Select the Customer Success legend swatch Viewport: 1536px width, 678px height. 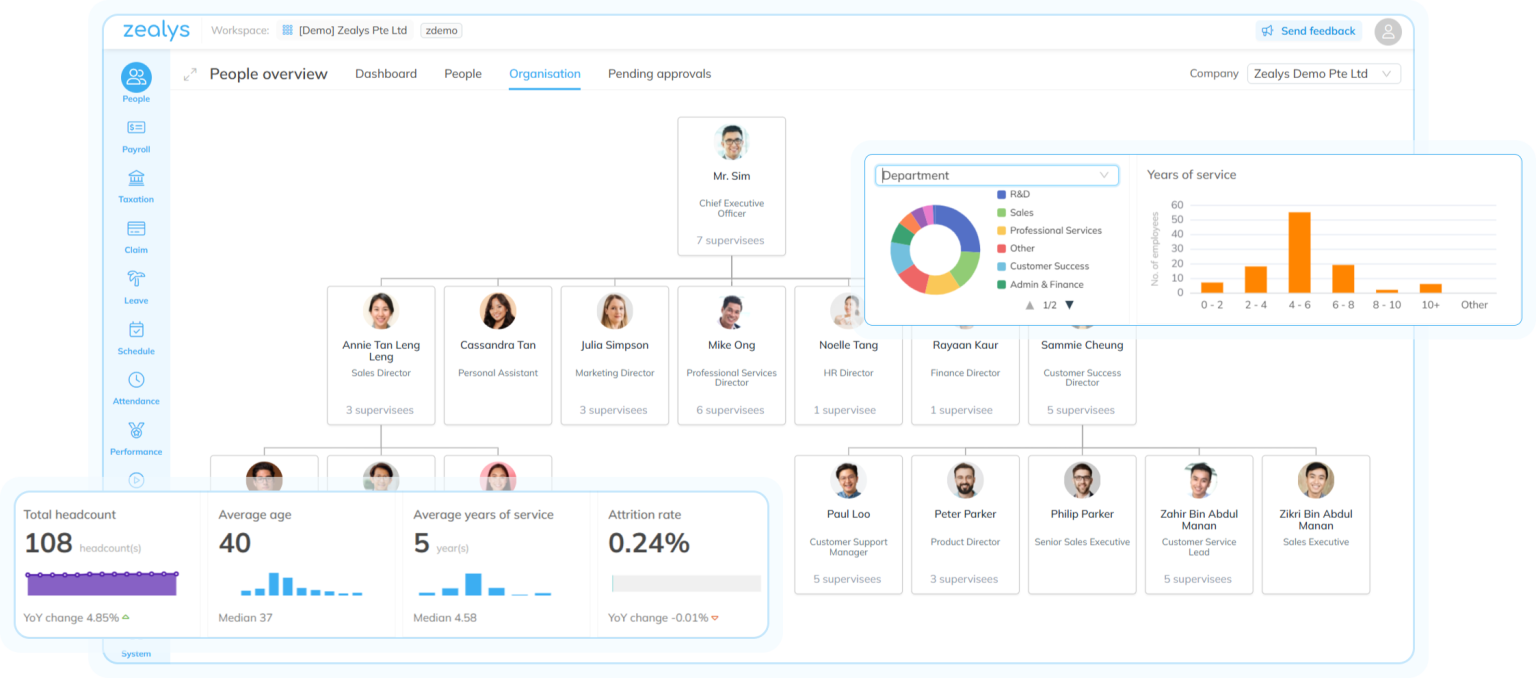pos(1001,266)
